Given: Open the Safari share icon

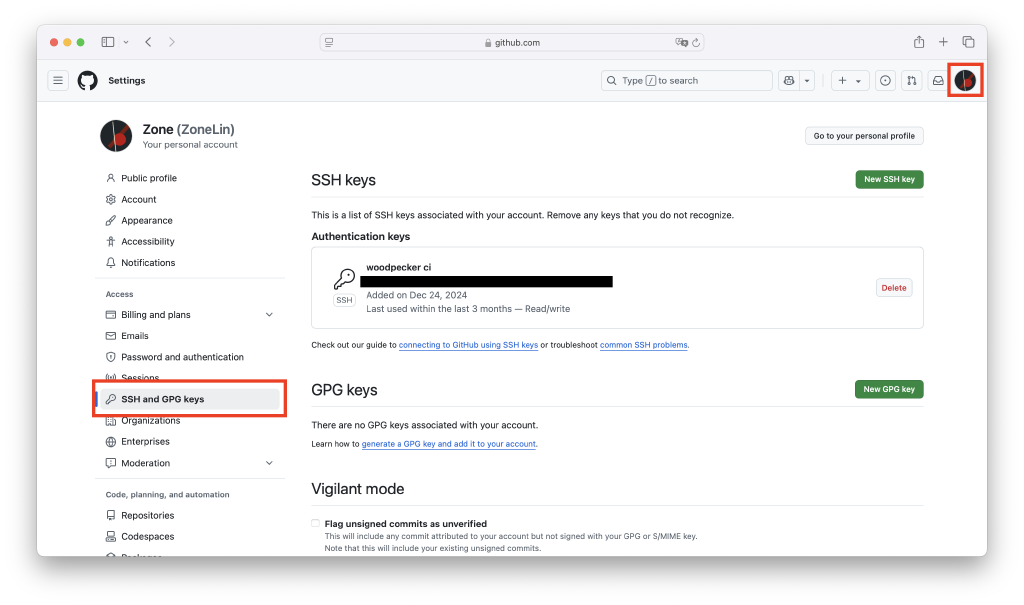Looking at the screenshot, I should (918, 41).
